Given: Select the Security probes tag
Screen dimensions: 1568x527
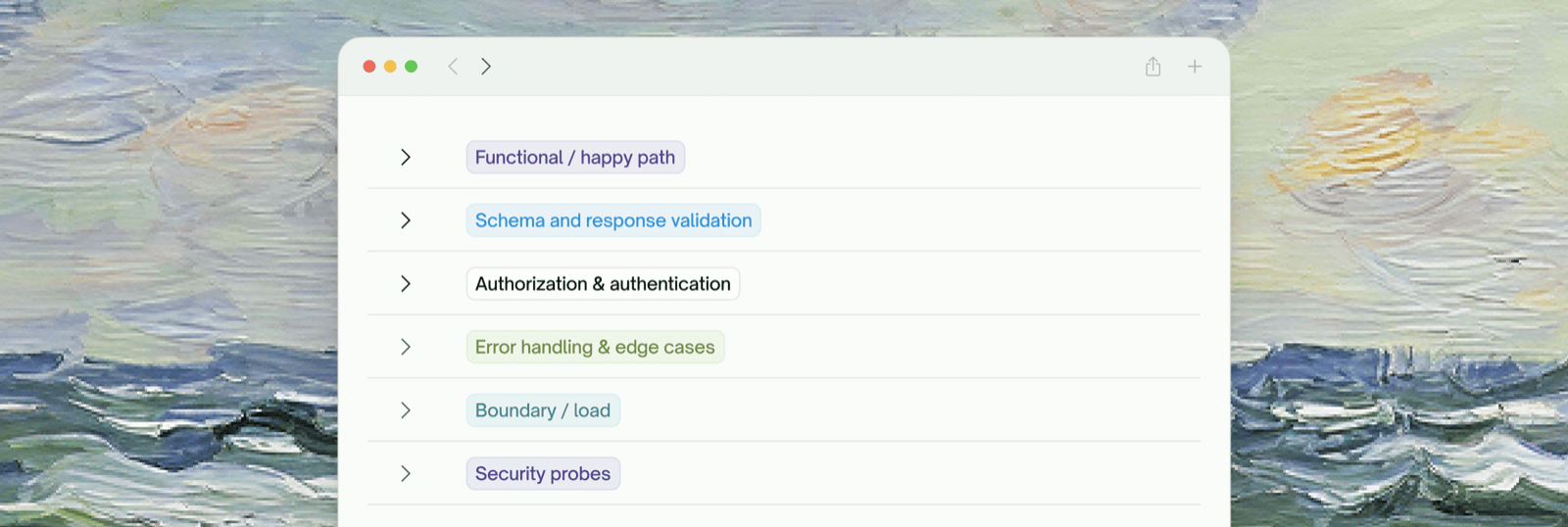Looking at the screenshot, I should click(x=543, y=474).
